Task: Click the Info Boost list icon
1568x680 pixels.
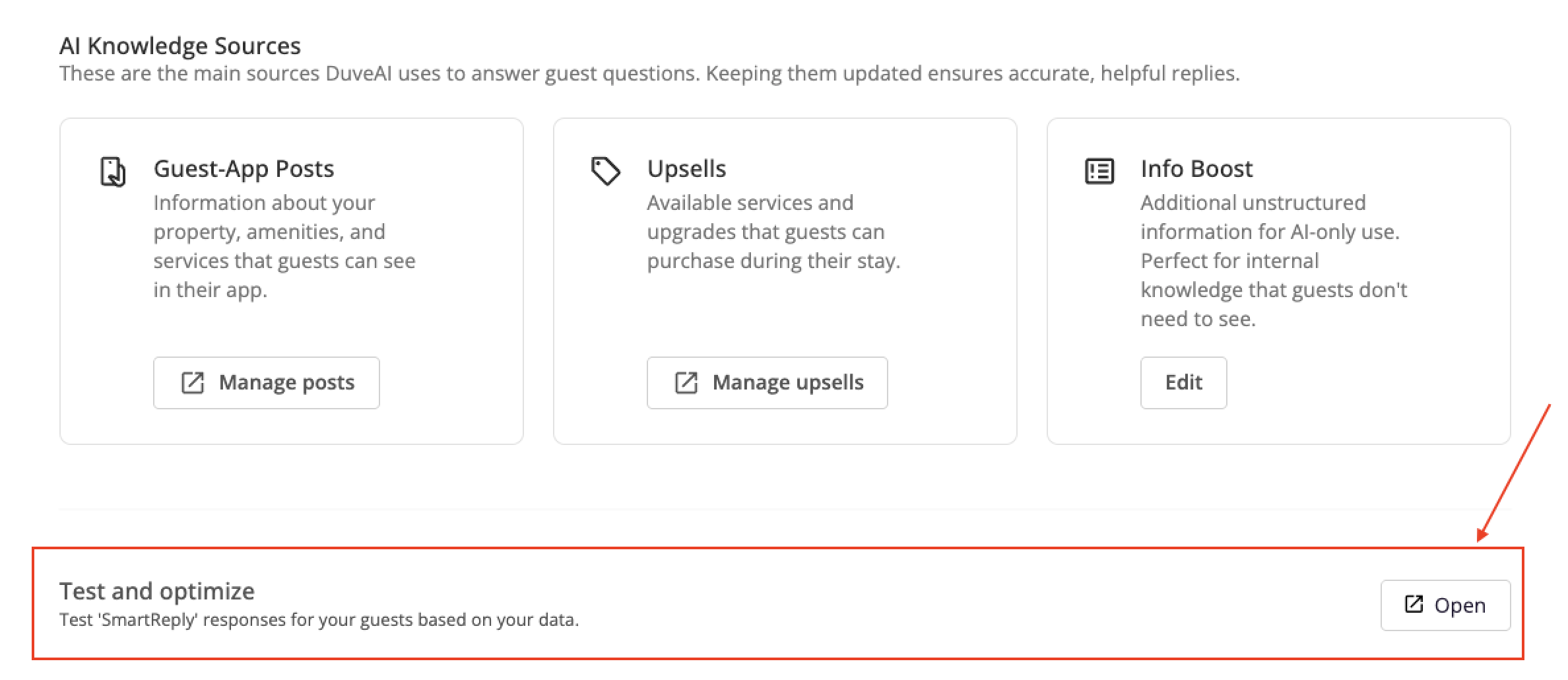Action: click(1099, 172)
